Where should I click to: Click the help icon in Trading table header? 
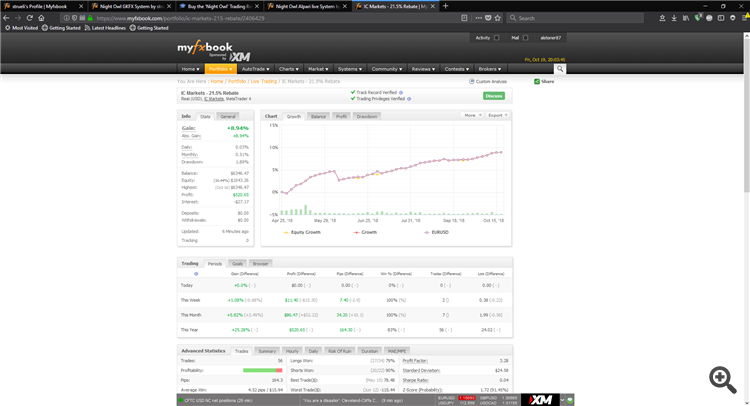click(x=196, y=274)
